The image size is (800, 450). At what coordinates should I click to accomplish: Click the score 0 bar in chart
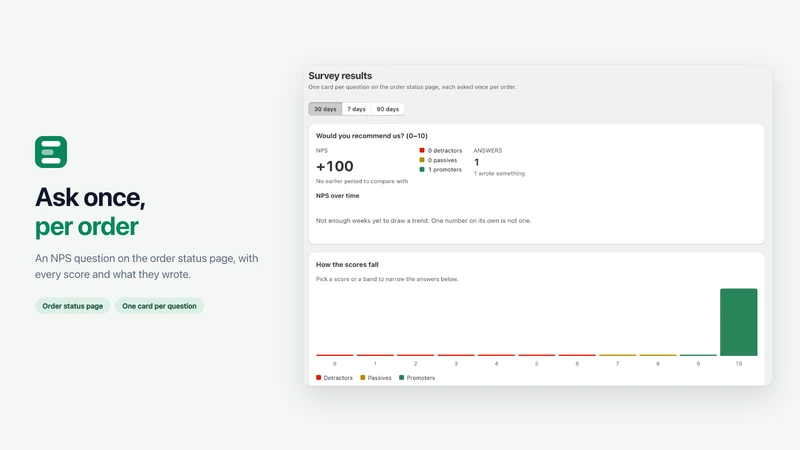click(335, 355)
